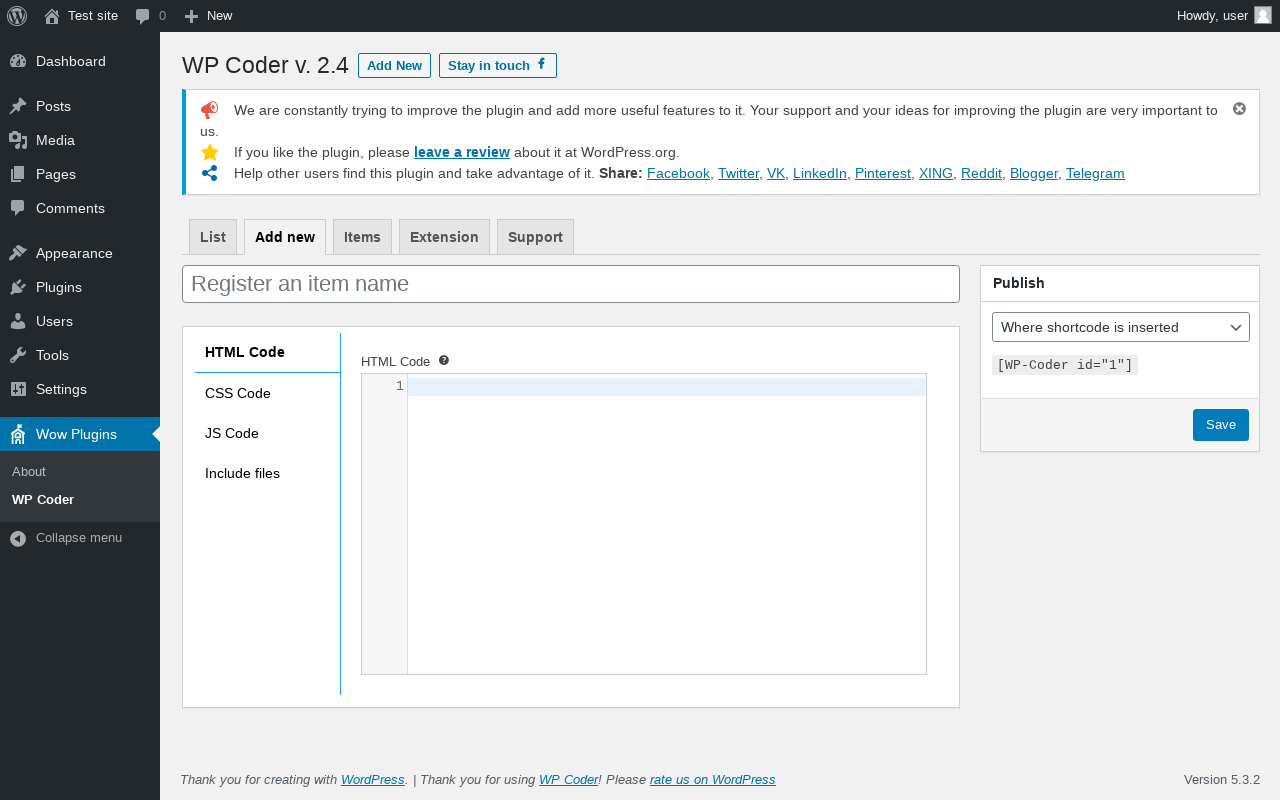This screenshot has width=1280, height=800.
Task: Click rate us on WordPress link
Action: [712, 779]
